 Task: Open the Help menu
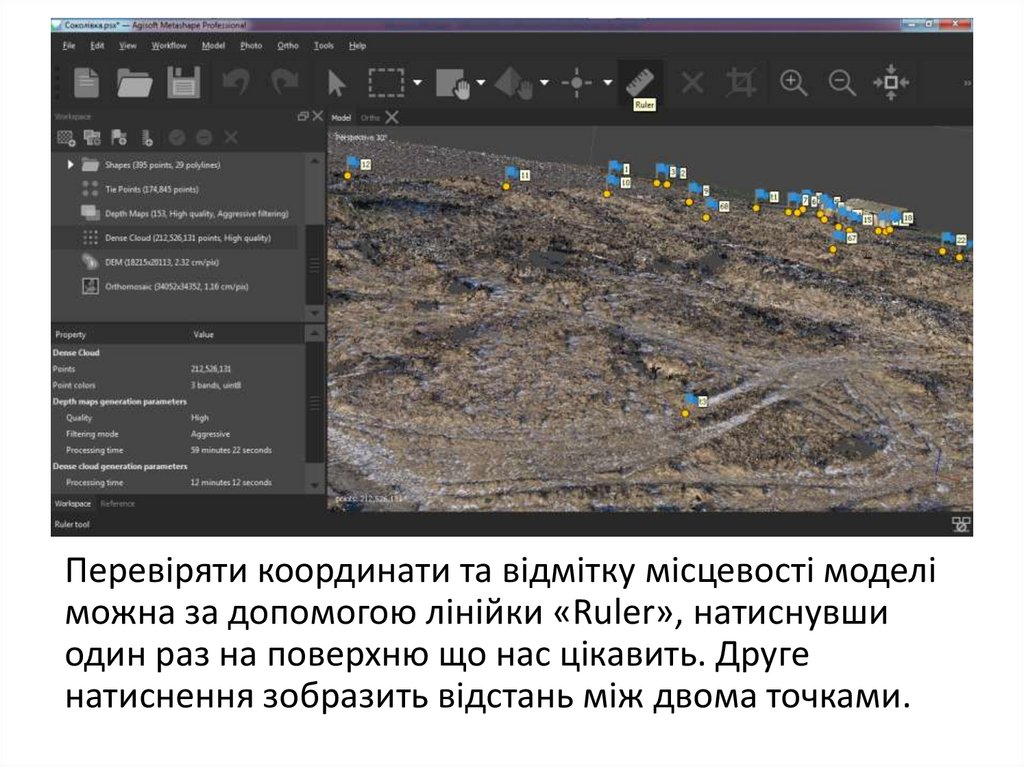[357, 46]
